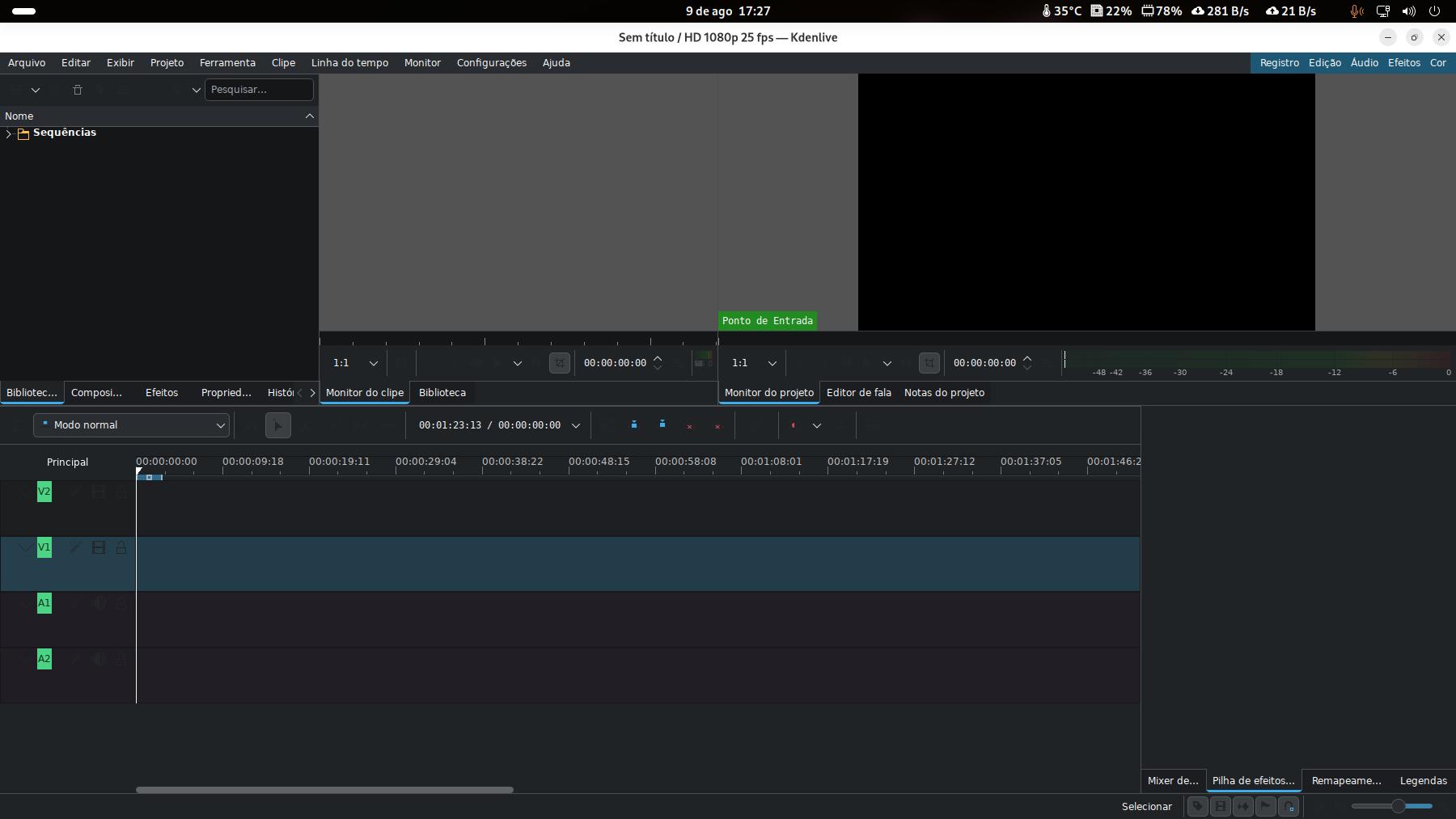The image size is (1456, 819).
Task: Click clip monitor set zone crop icon
Action: click(x=559, y=363)
